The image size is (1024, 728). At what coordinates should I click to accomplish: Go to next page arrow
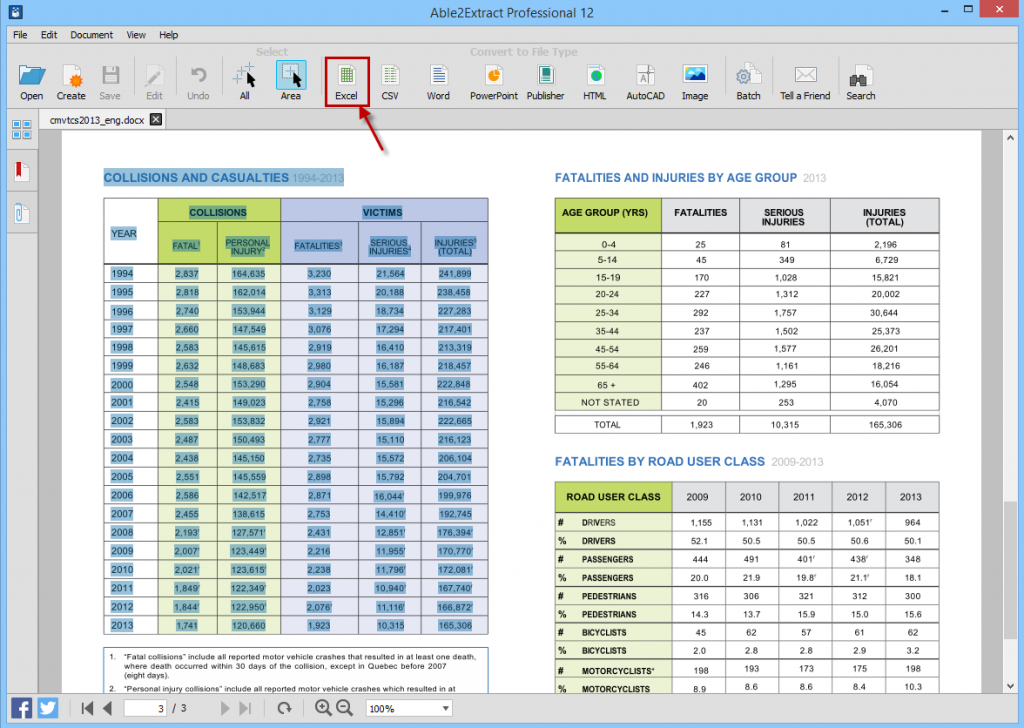(225, 708)
